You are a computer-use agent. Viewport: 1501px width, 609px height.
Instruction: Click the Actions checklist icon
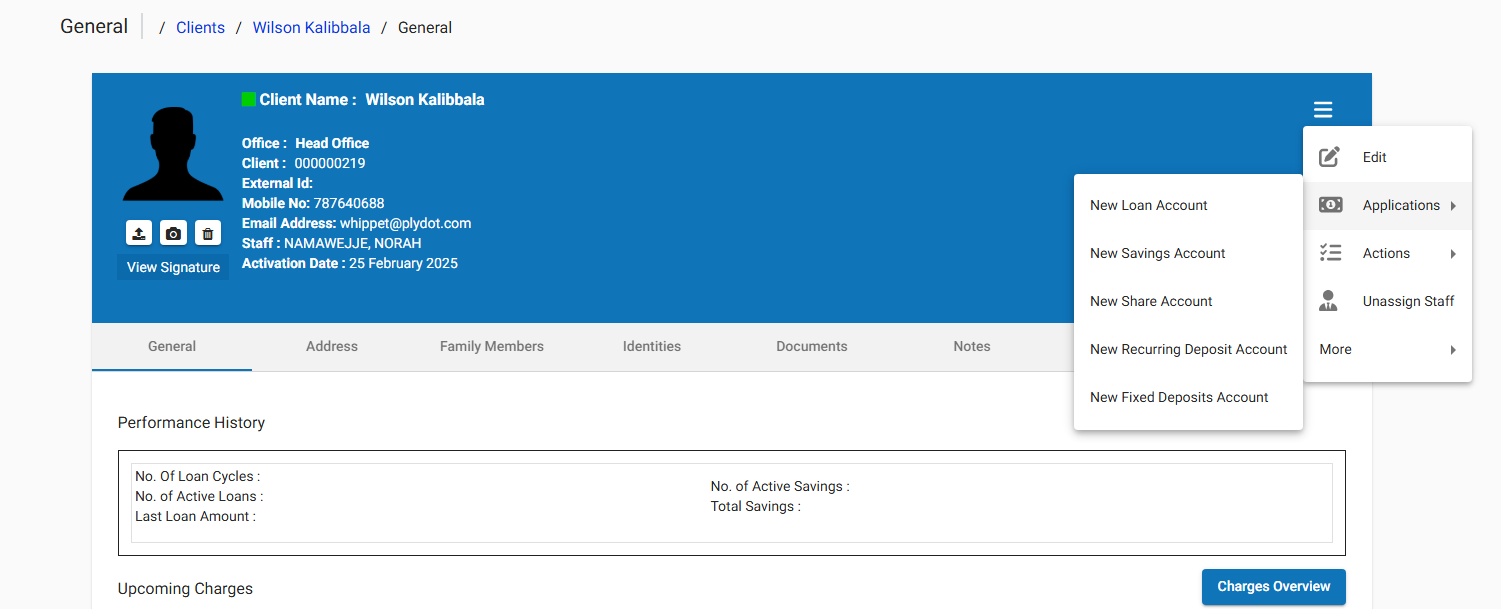click(x=1330, y=252)
